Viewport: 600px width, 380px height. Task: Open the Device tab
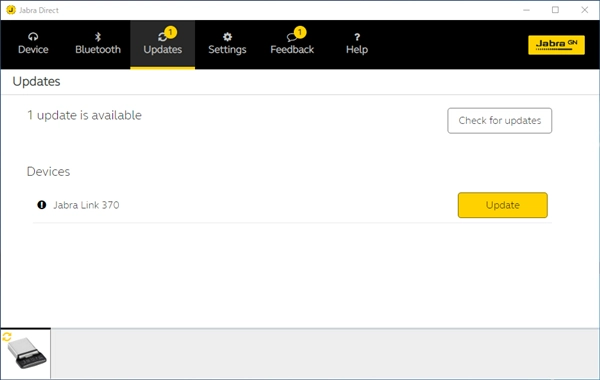33,44
